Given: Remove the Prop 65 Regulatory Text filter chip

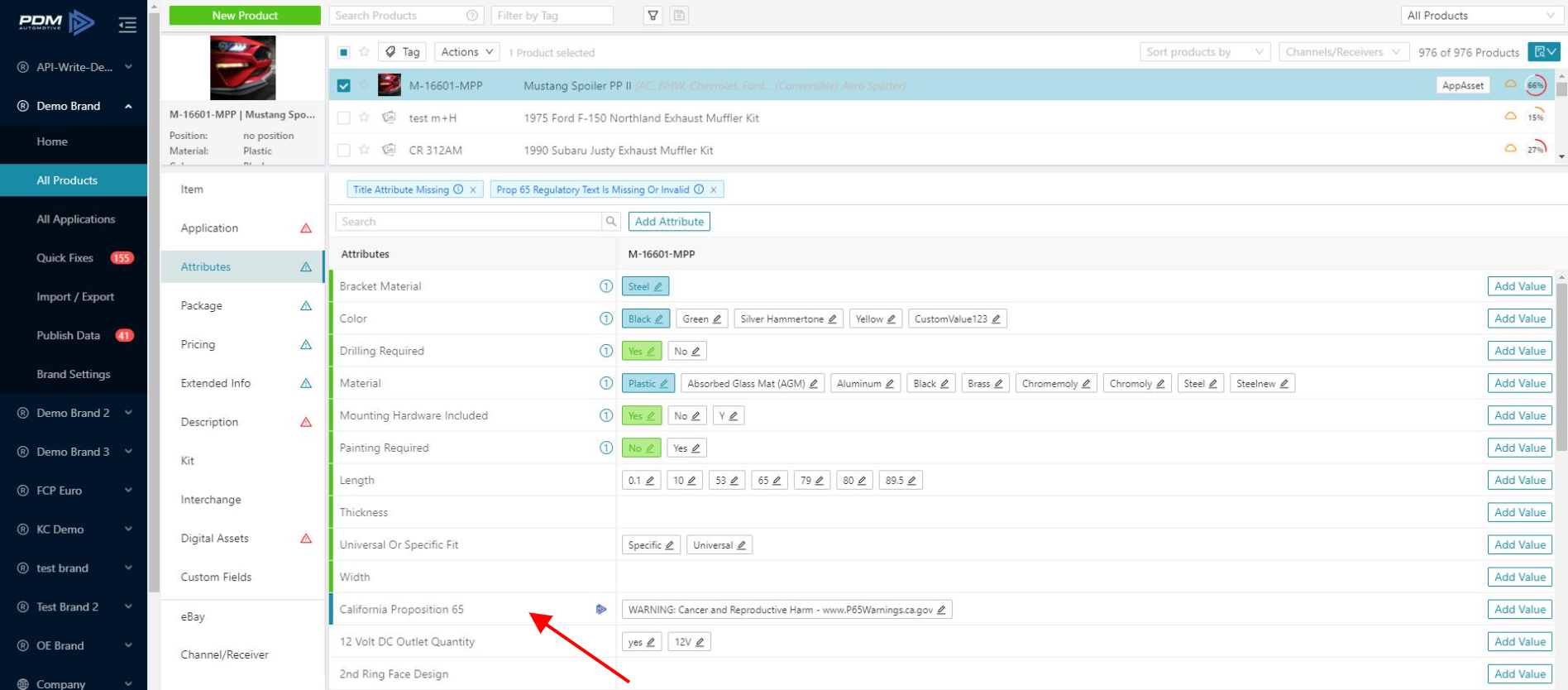Looking at the screenshot, I should pyautogui.click(x=714, y=189).
